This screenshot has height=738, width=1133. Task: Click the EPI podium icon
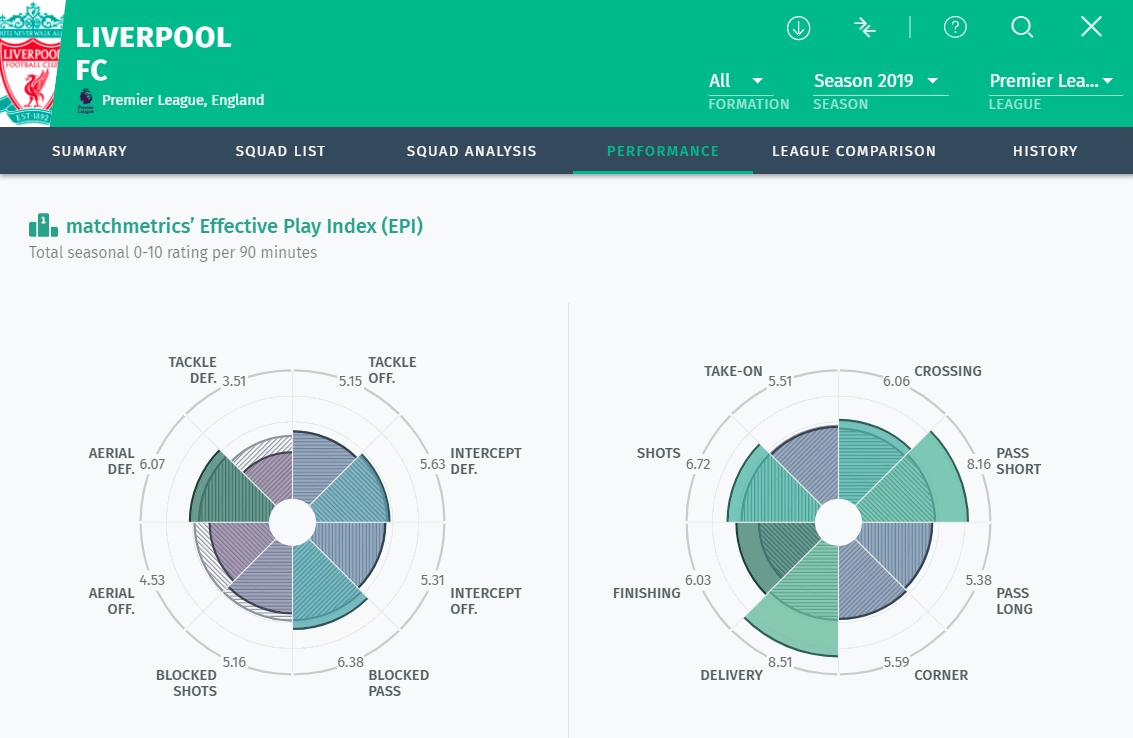tap(43, 226)
